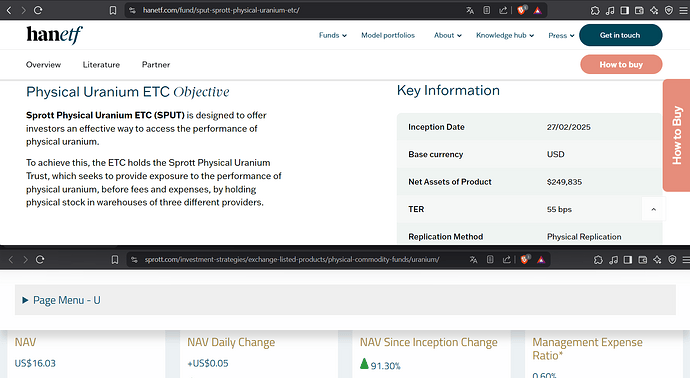
Task: Click bookmark icon beside hanetf.com address
Action: pos(113,10)
